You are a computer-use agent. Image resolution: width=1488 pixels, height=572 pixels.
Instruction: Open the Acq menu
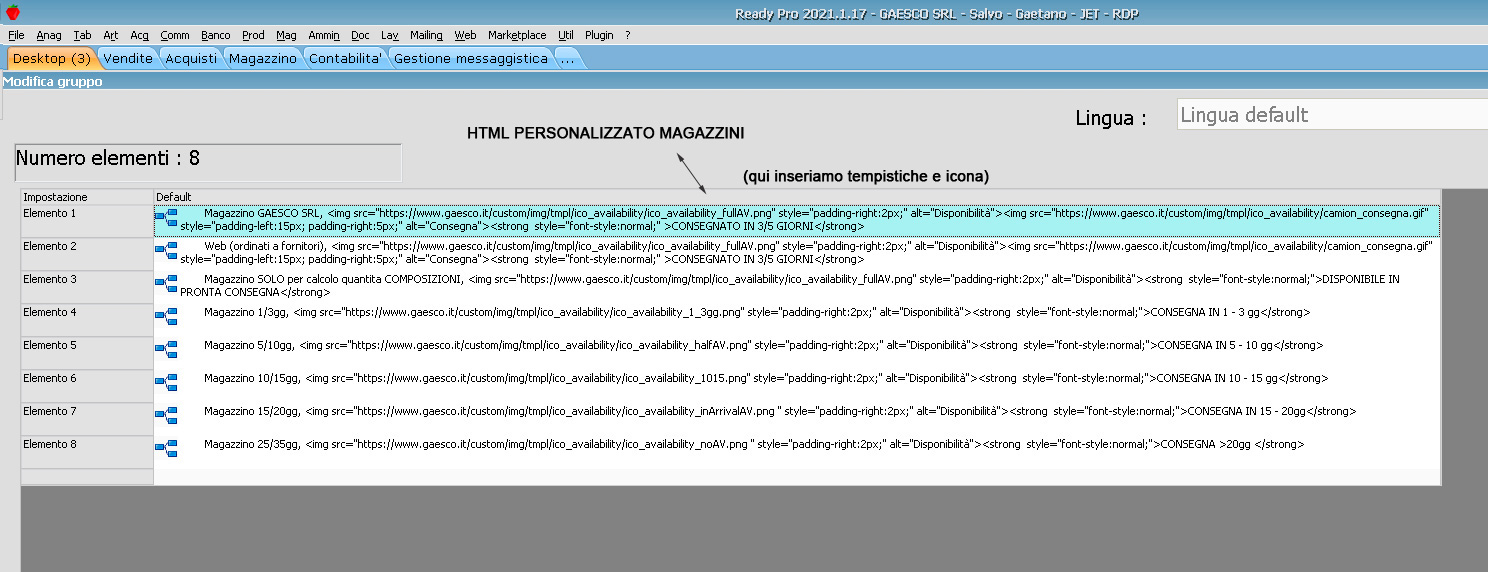[x=139, y=35]
